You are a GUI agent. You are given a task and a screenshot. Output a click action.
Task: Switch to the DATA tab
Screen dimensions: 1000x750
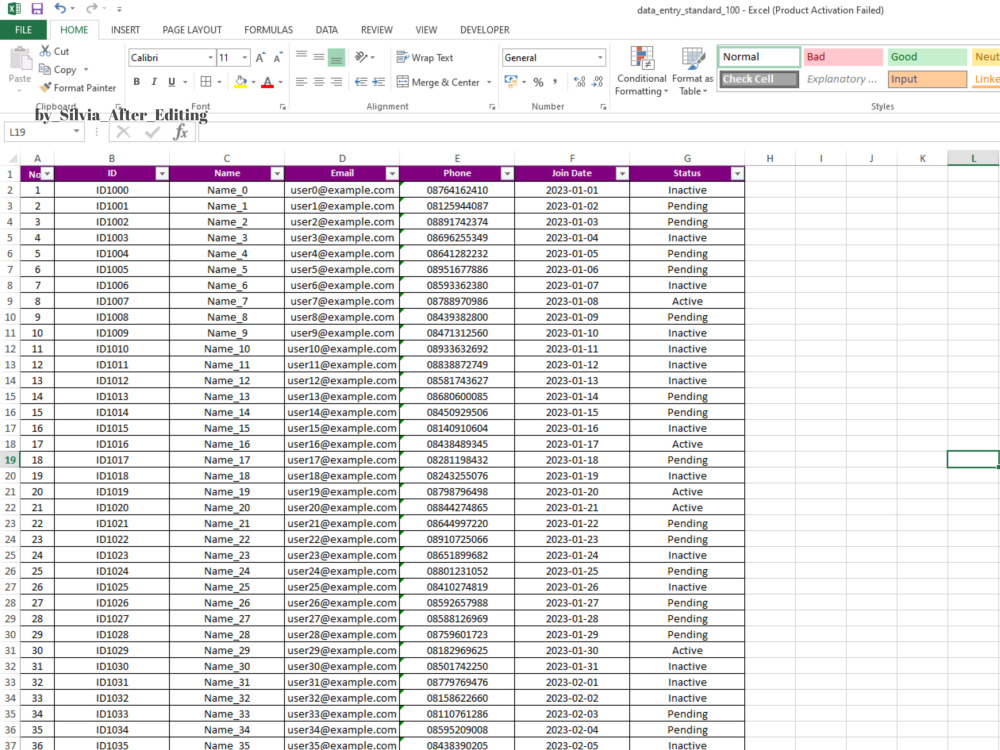[327, 30]
